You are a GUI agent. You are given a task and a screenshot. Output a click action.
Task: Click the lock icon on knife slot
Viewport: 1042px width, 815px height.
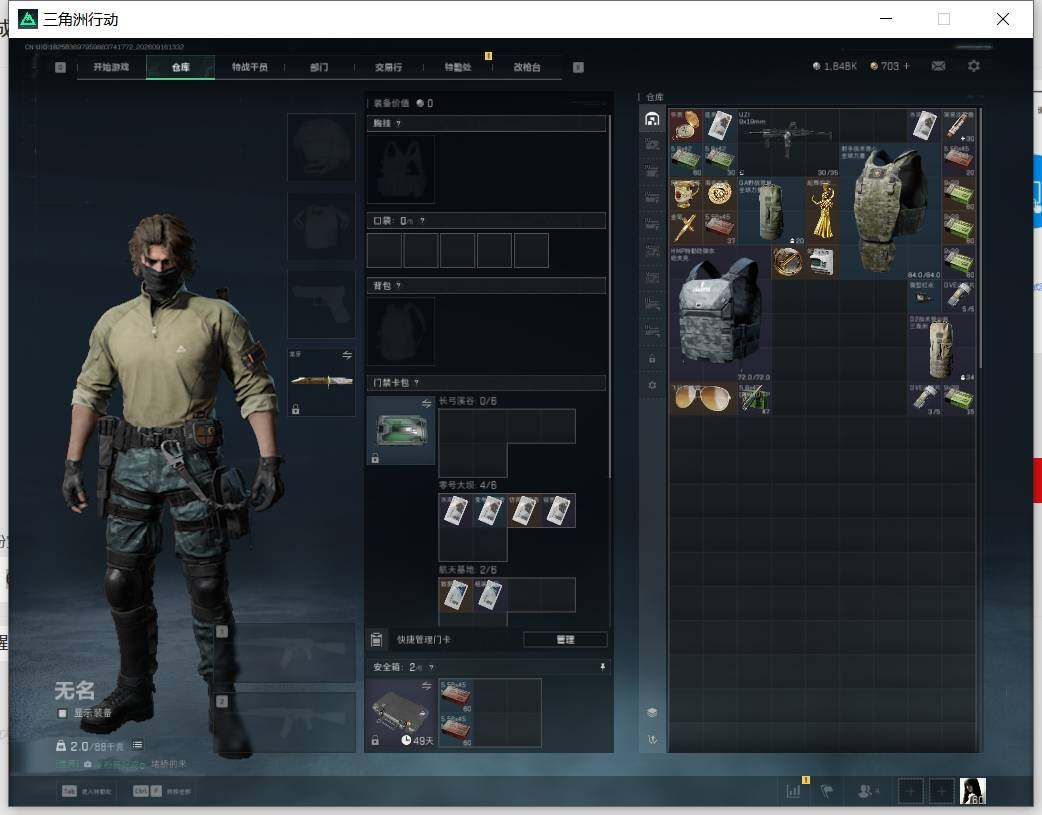[x=295, y=409]
